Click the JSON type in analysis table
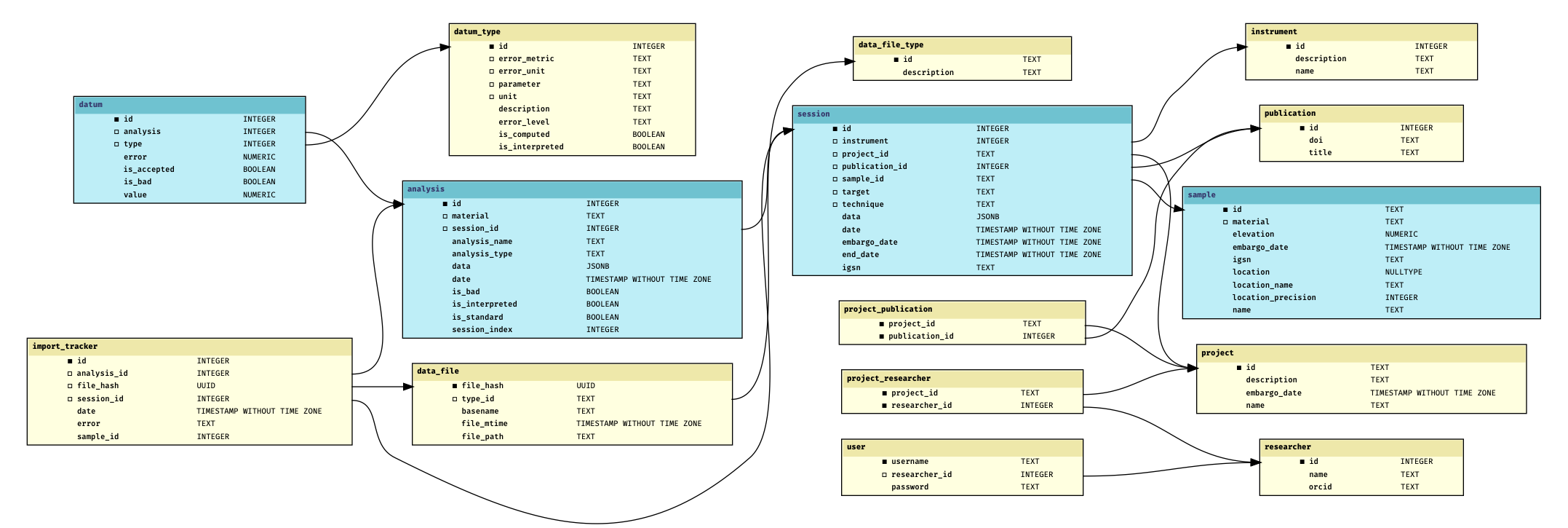 [598, 267]
